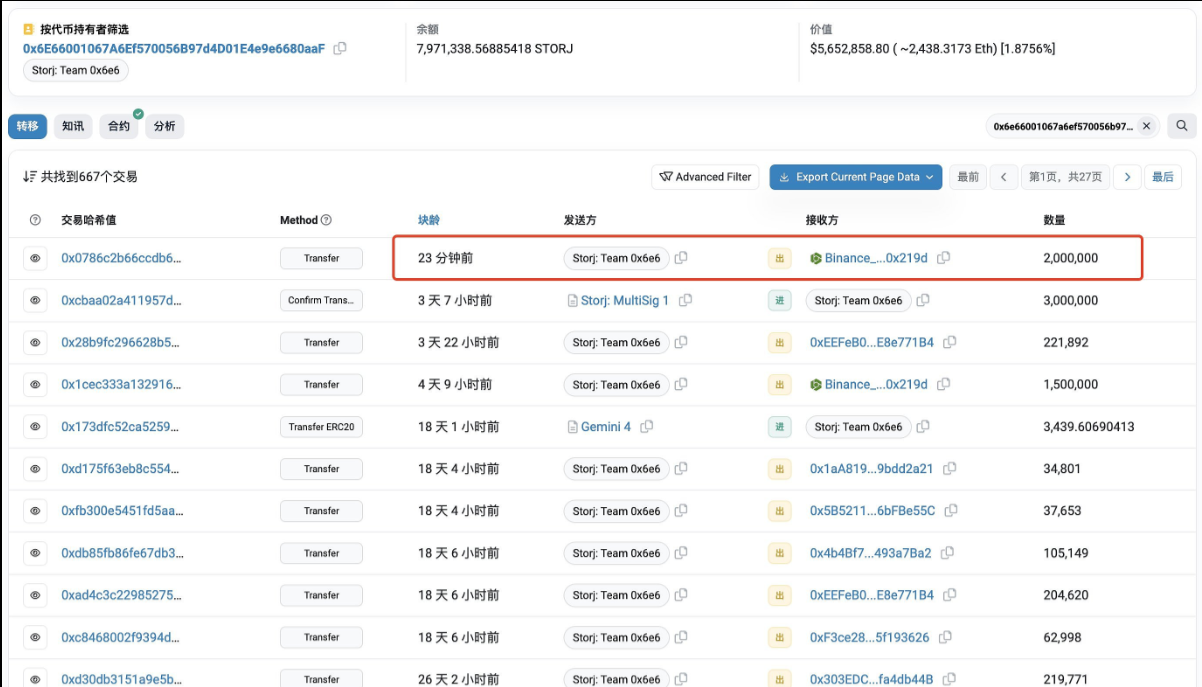The height and width of the screenshot is (687, 1202).
Task: Copy sender address in the 23-minutes-ago row
Action: pyautogui.click(x=681, y=258)
